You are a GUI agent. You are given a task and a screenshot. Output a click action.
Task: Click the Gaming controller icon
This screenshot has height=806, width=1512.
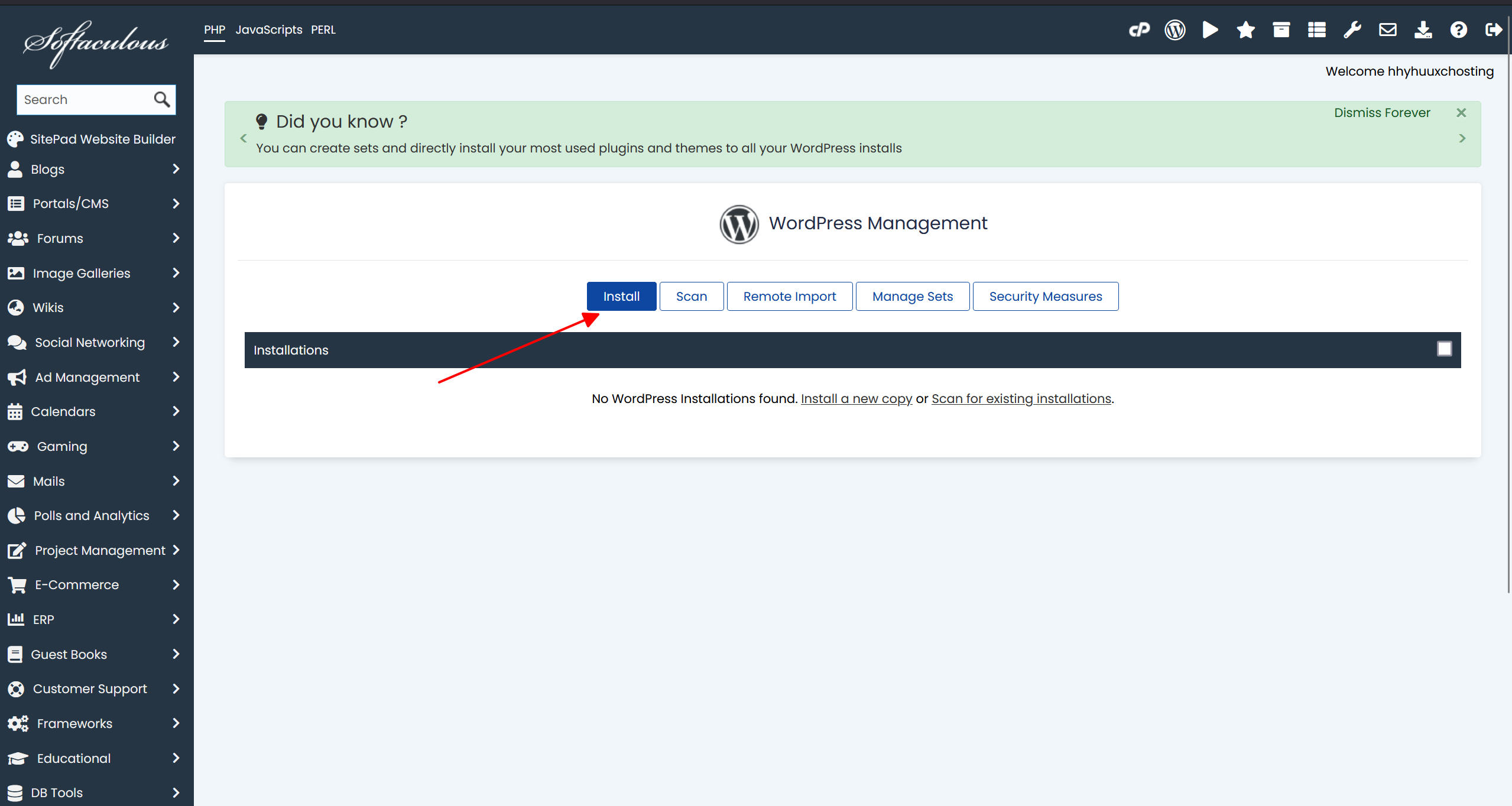(x=18, y=447)
